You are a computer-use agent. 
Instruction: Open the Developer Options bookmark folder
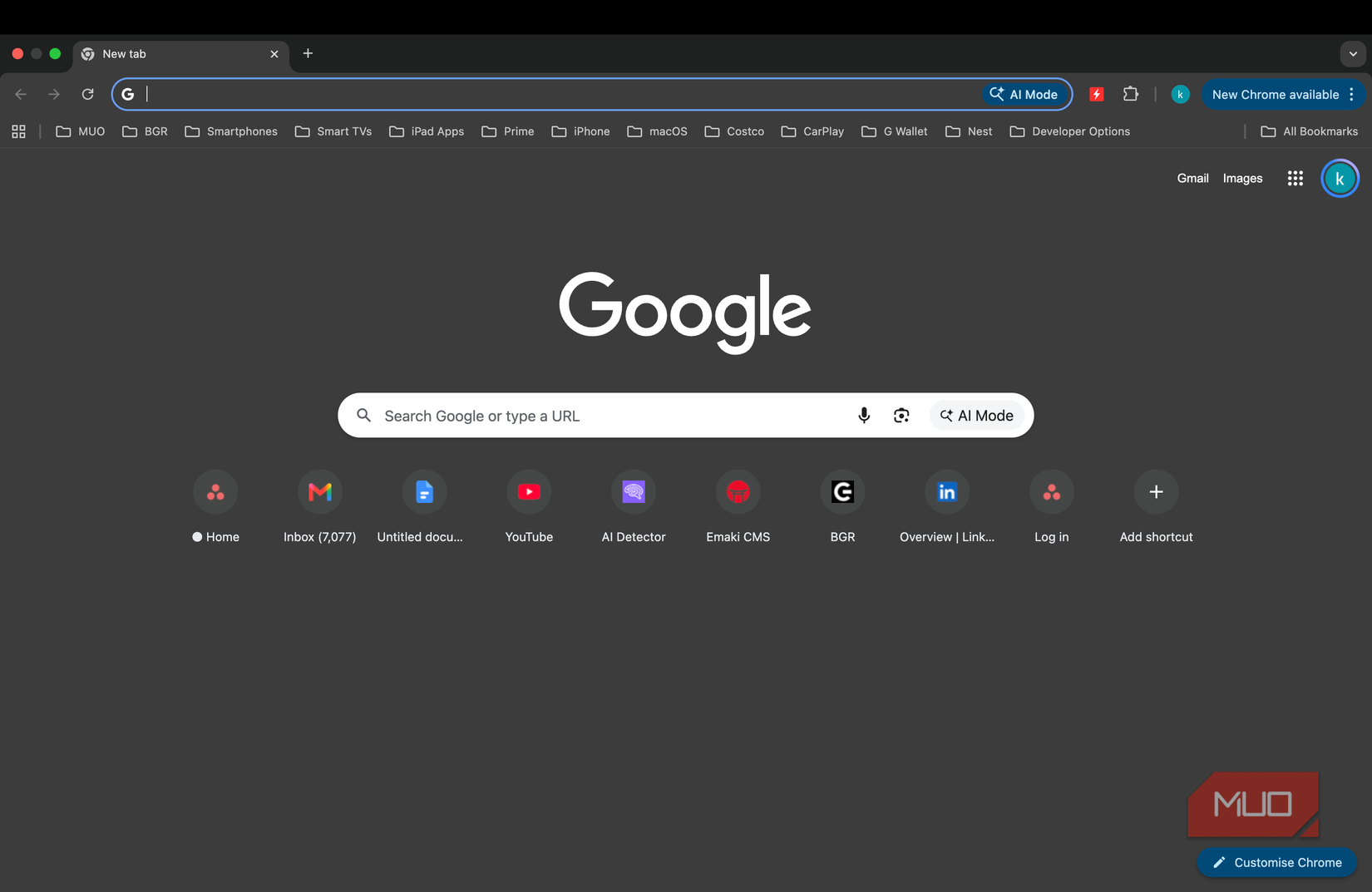[1070, 131]
